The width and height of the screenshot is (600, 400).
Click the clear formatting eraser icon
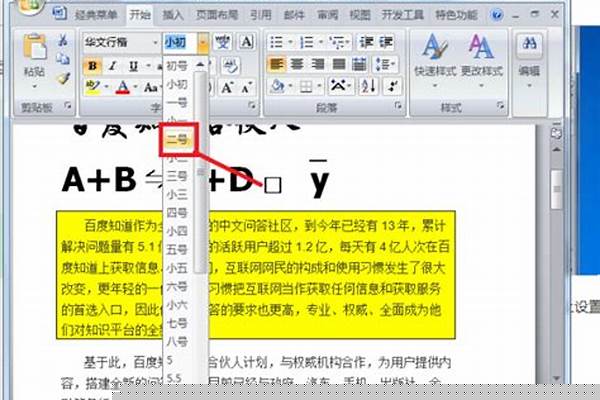click(230, 66)
